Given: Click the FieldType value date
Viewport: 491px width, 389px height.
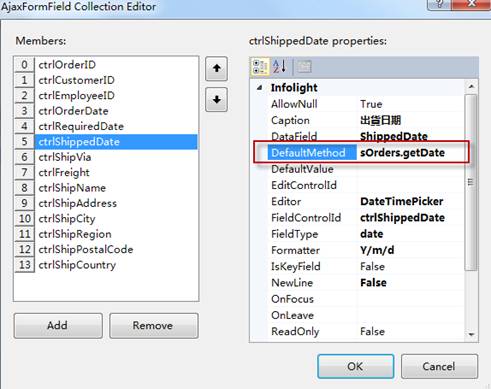Looking at the screenshot, I should pyautogui.click(x=371, y=234).
